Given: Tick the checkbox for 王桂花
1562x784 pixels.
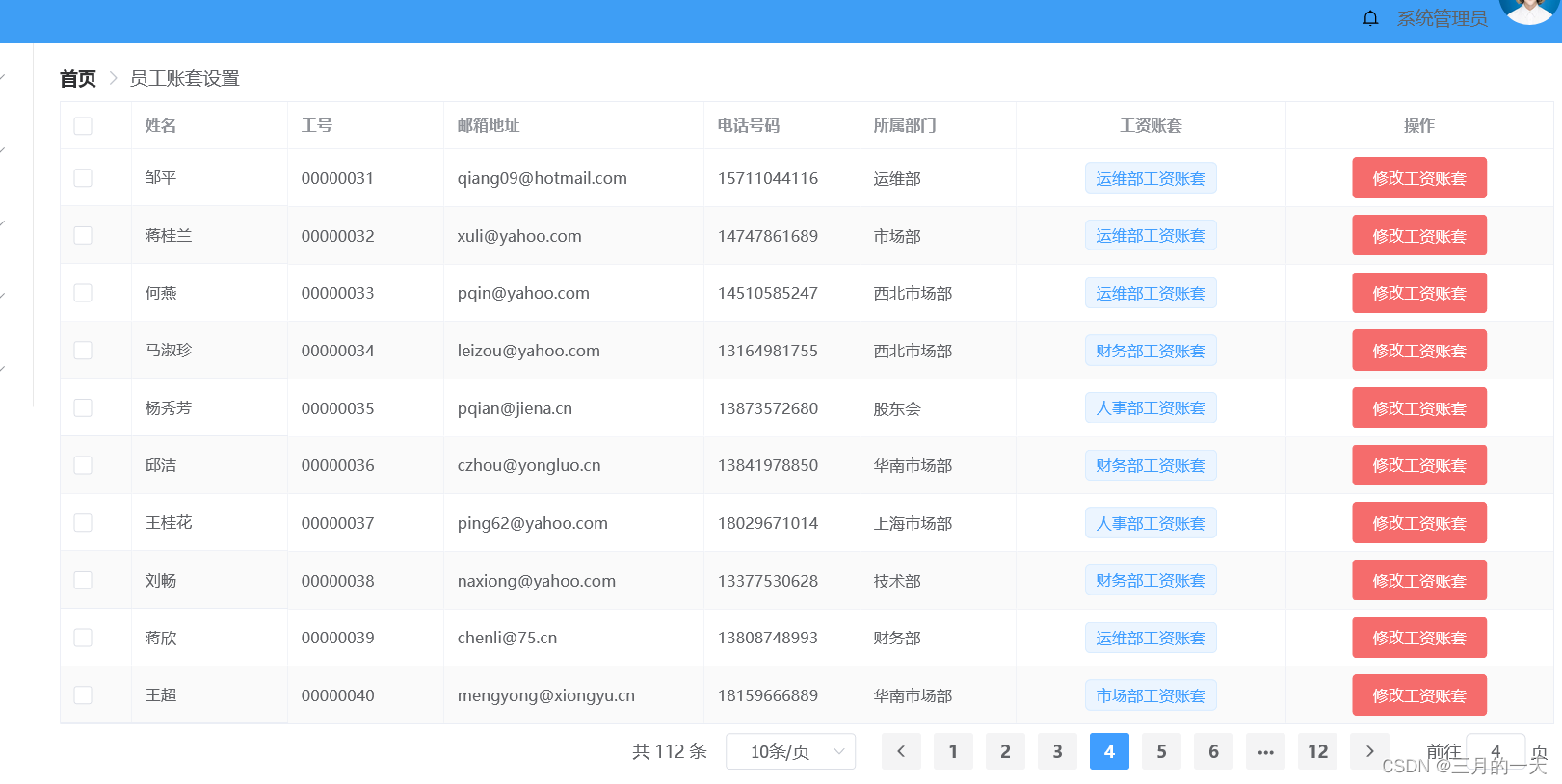Looking at the screenshot, I should [x=83, y=523].
